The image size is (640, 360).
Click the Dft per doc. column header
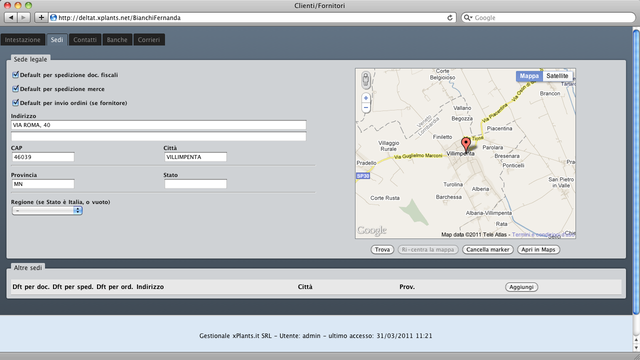click(x=31, y=287)
